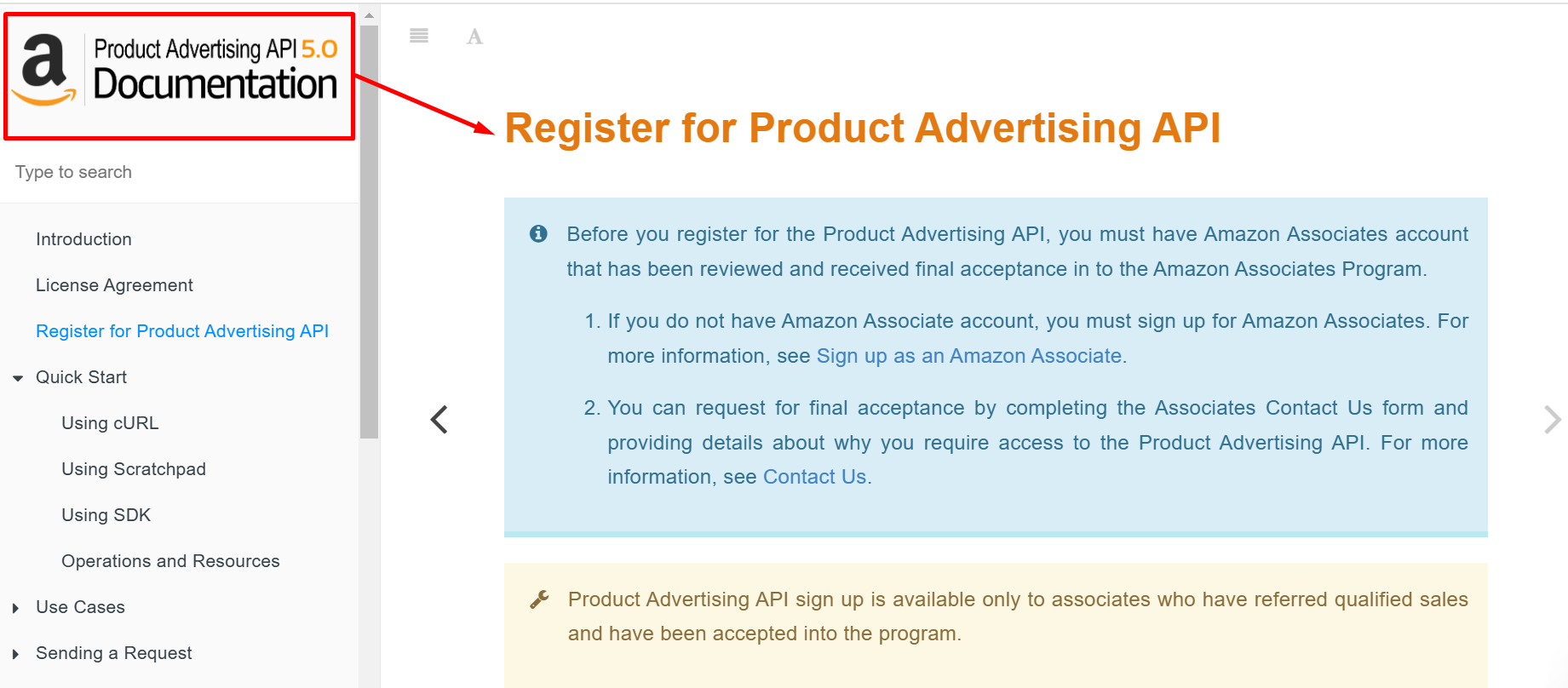Expand the Use Cases section arrow
1568x688 pixels.
pos(16,608)
